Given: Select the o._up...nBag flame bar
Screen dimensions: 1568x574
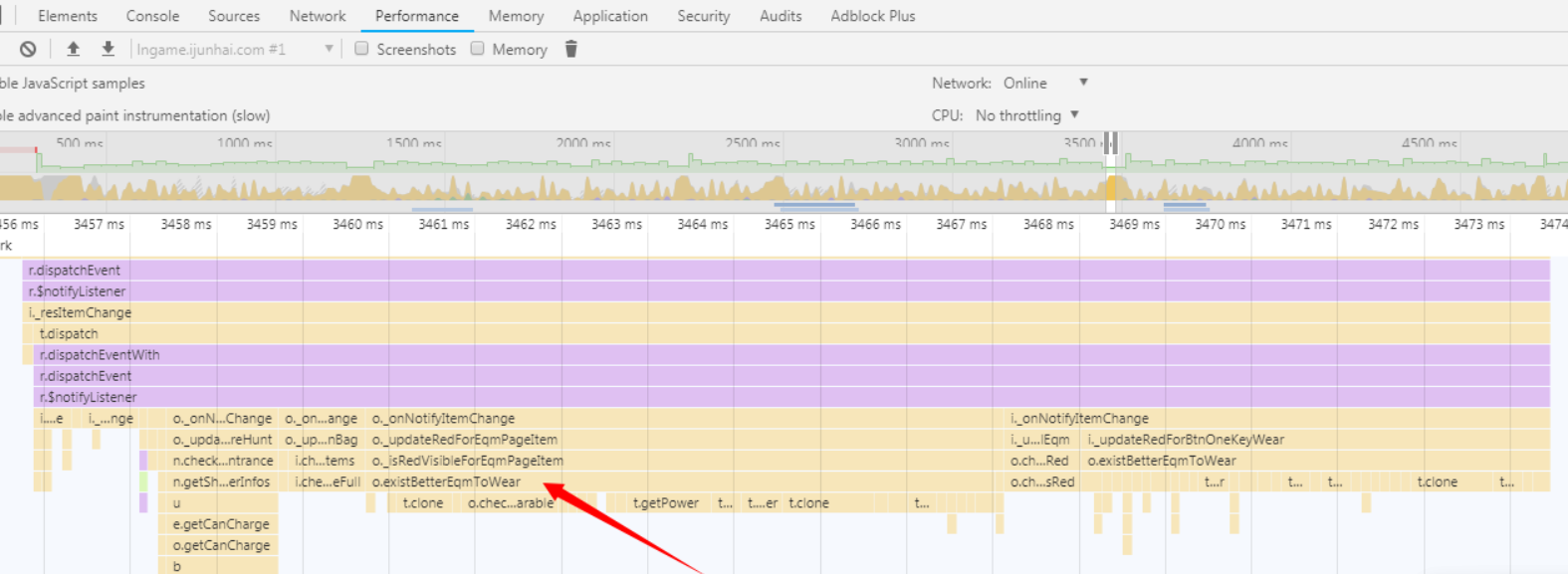Looking at the screenshot, I should coord(321,440).
